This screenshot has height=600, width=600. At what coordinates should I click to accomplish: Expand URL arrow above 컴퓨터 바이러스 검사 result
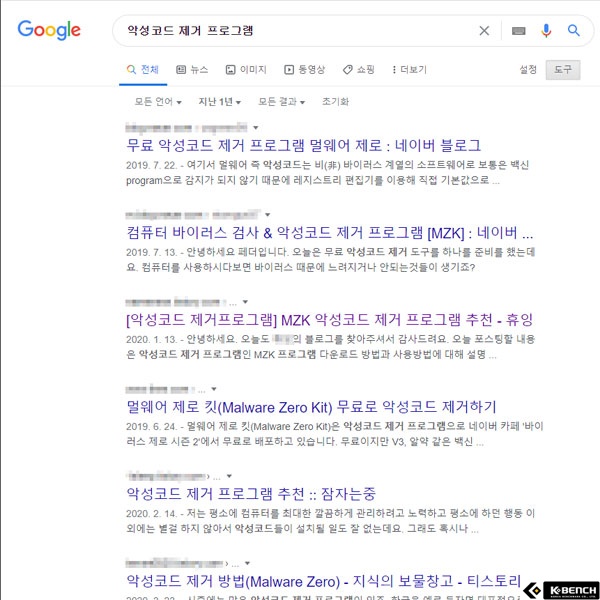pyautogui.click(x=267, y=215)
